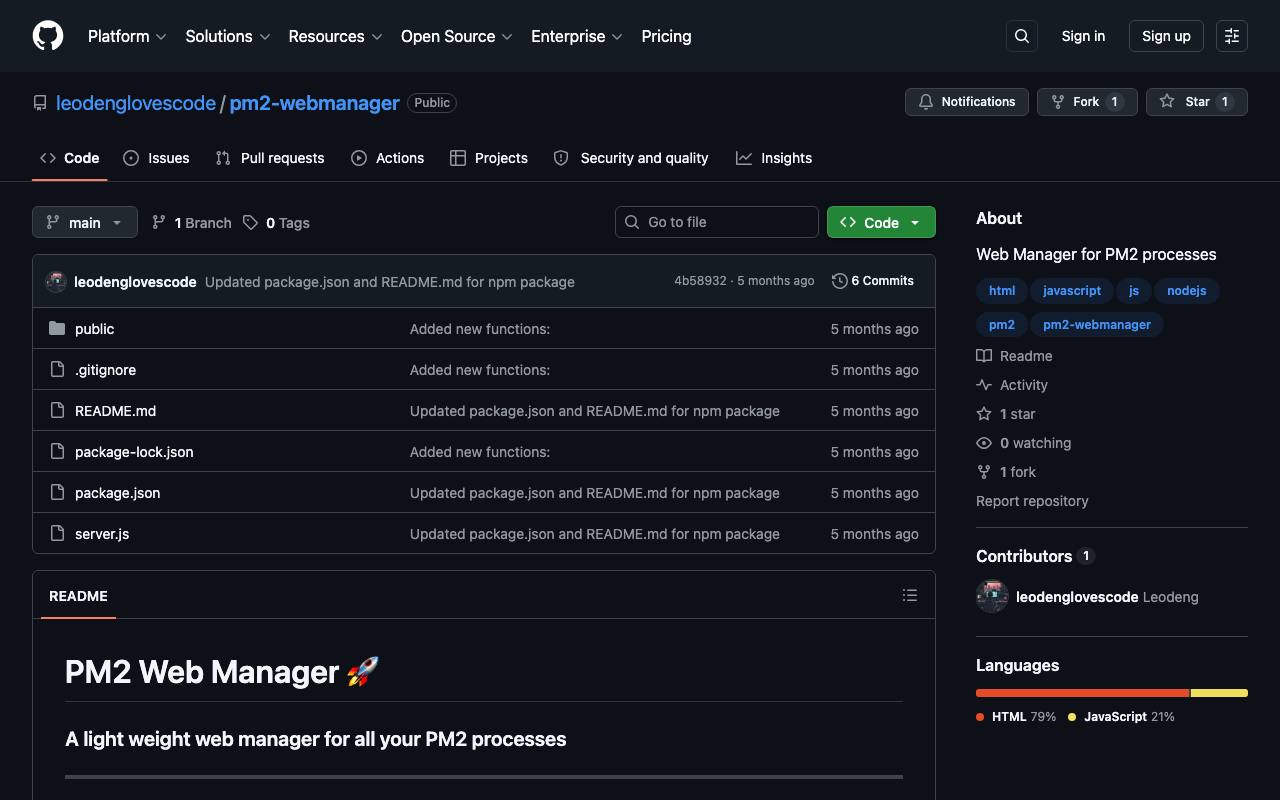Click leodenglovescode avatar in commit bar

click(56, 282)
